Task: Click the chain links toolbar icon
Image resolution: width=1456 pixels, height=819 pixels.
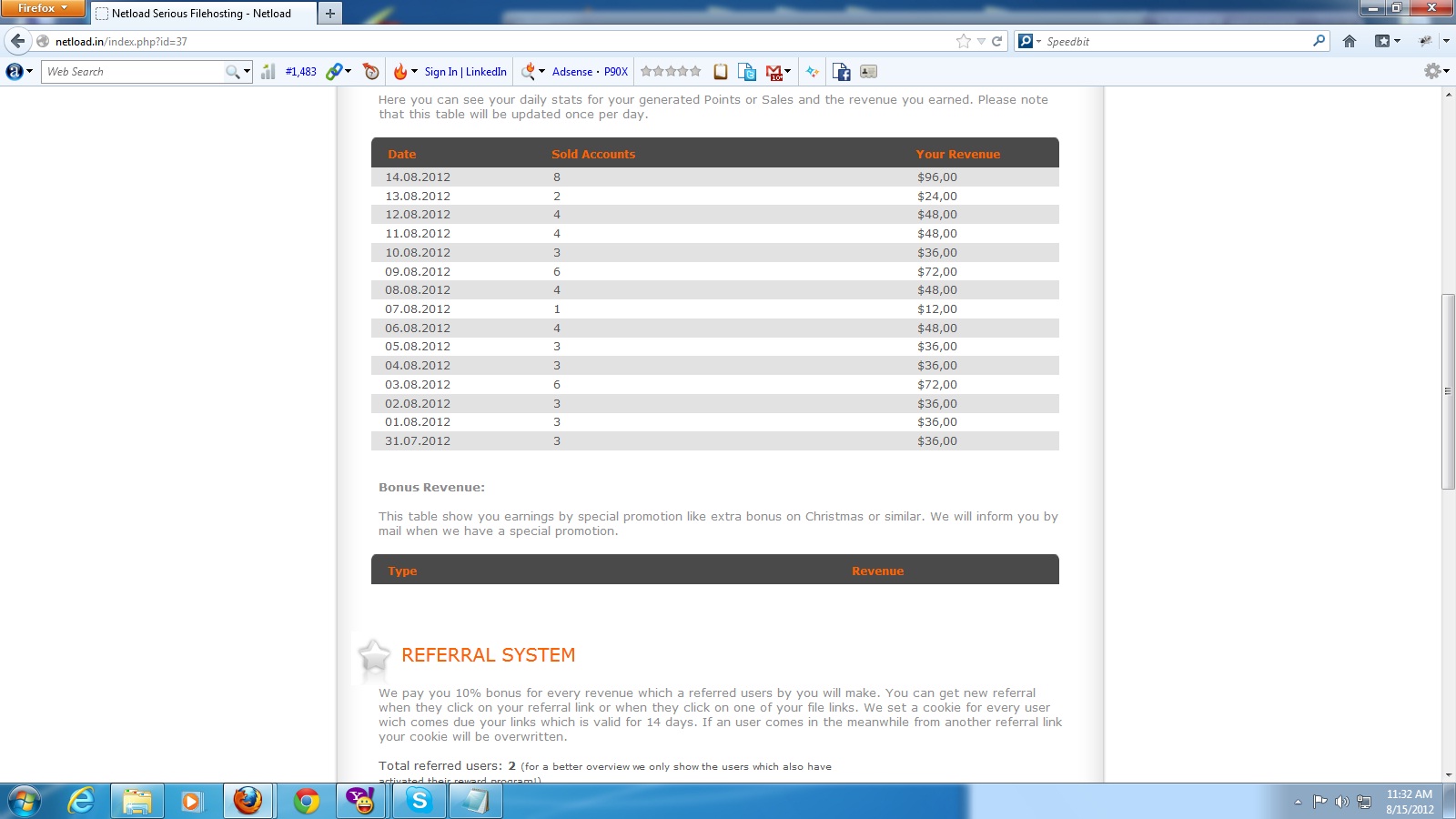Action: coord(334,72)
